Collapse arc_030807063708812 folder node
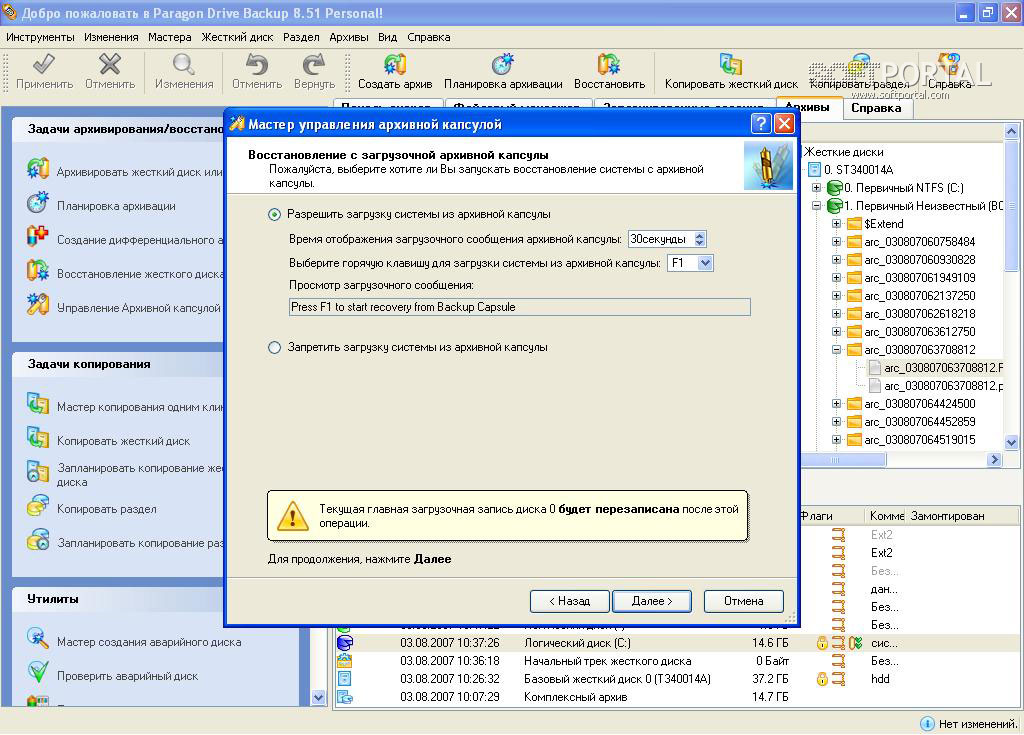 [x=837, y=350]
